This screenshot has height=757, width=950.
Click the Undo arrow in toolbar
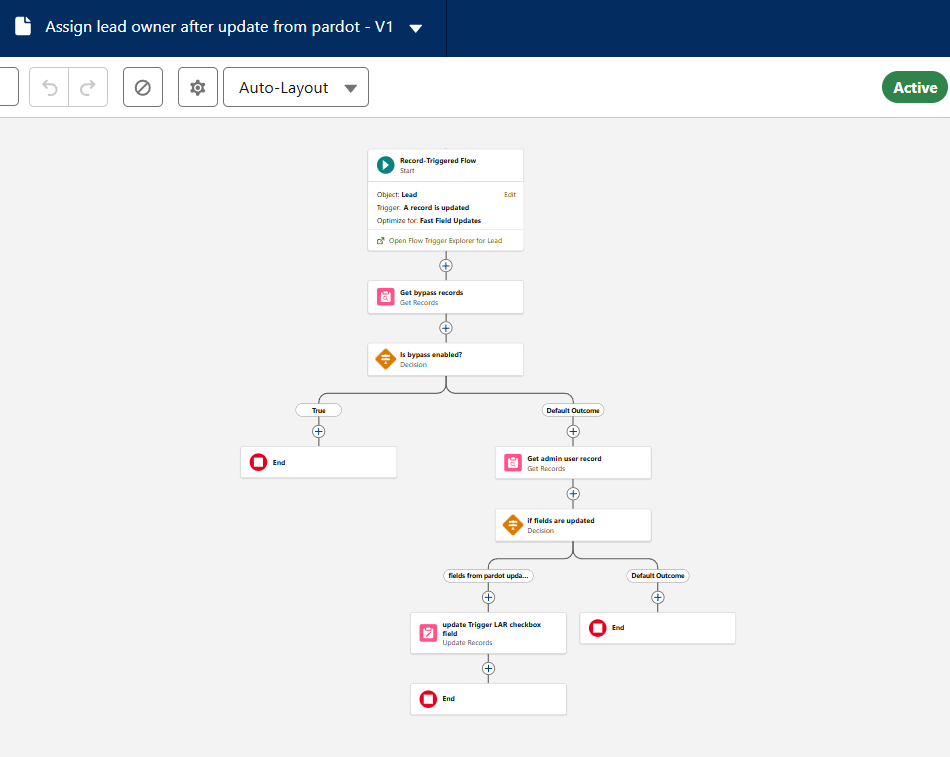click(49, 87)
